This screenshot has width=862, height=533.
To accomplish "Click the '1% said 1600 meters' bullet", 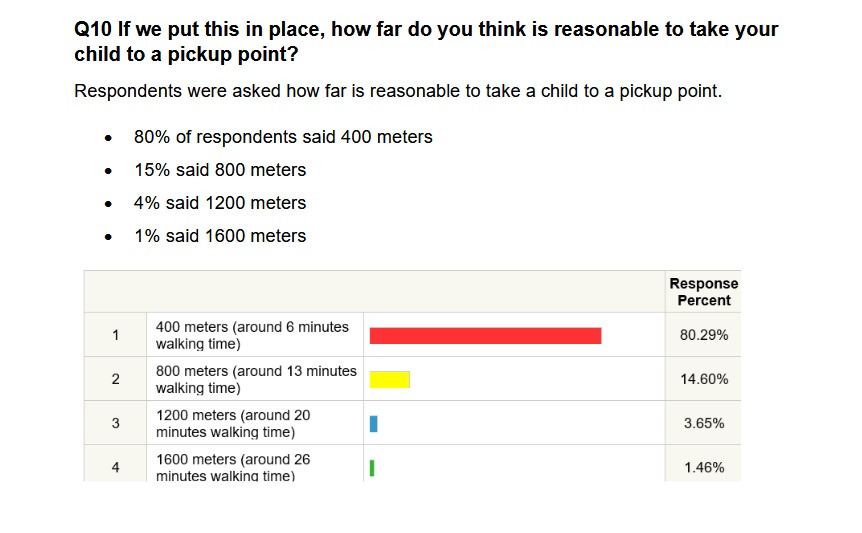I will click(x=220, y=236).
